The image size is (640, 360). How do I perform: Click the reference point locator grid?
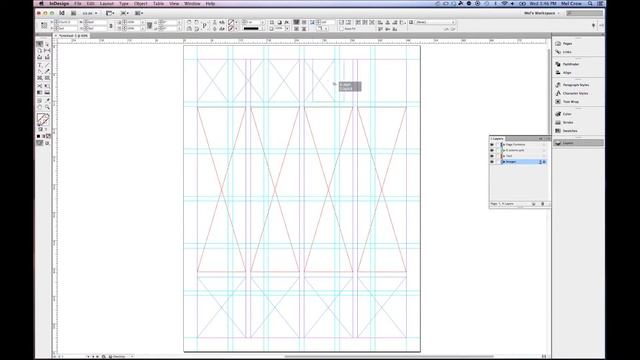tap(44, 25)
